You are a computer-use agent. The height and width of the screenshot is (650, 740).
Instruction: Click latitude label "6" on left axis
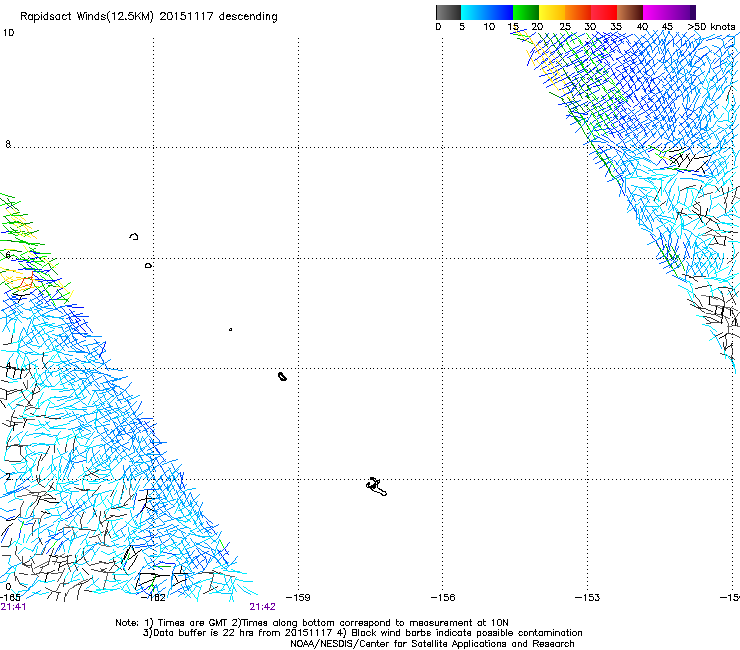pos(8,255)
